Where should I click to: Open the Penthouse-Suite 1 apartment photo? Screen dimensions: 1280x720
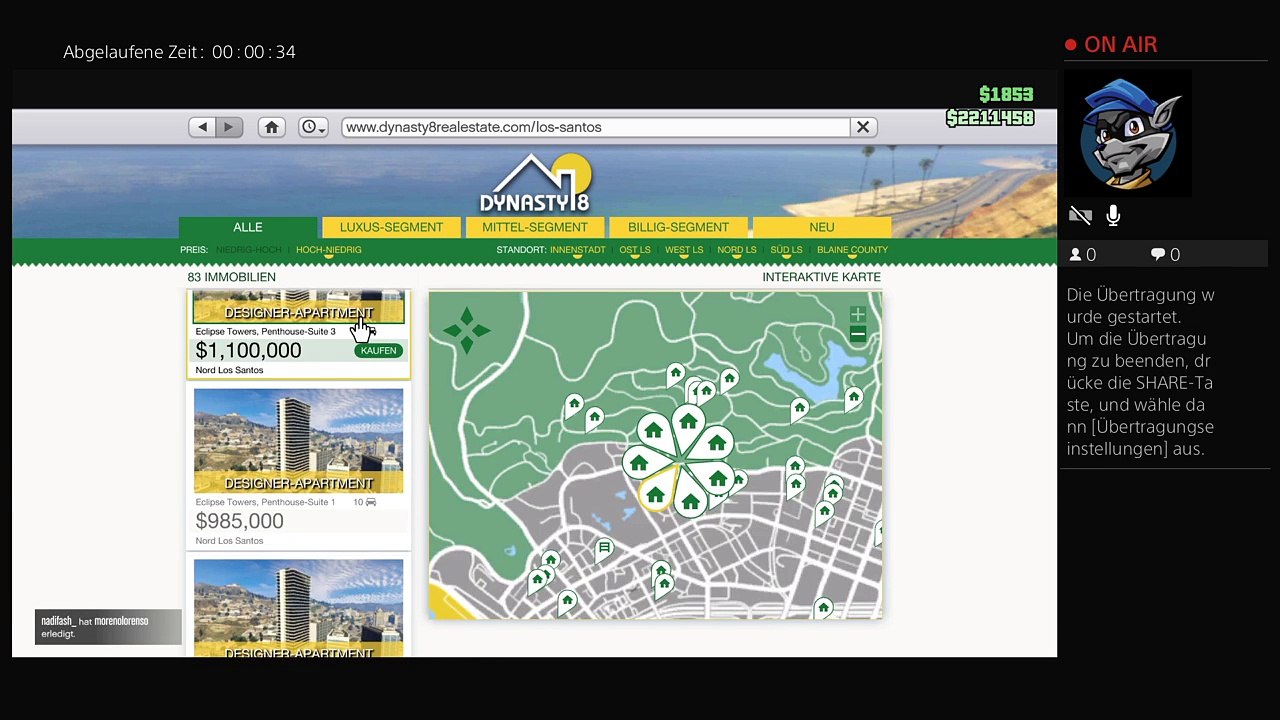click(x=298, y=440)
